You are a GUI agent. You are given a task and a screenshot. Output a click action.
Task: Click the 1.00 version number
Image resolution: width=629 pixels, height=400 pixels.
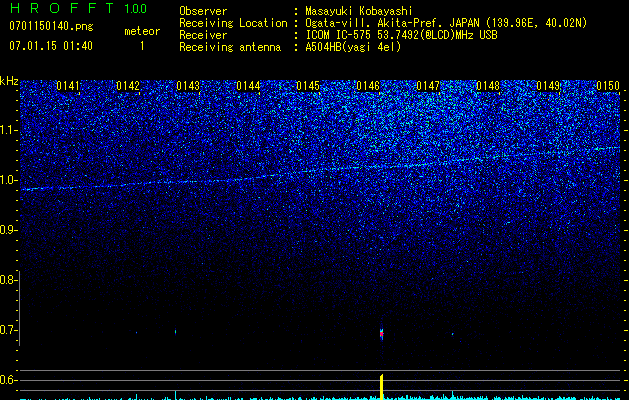(x=135, y=8)
